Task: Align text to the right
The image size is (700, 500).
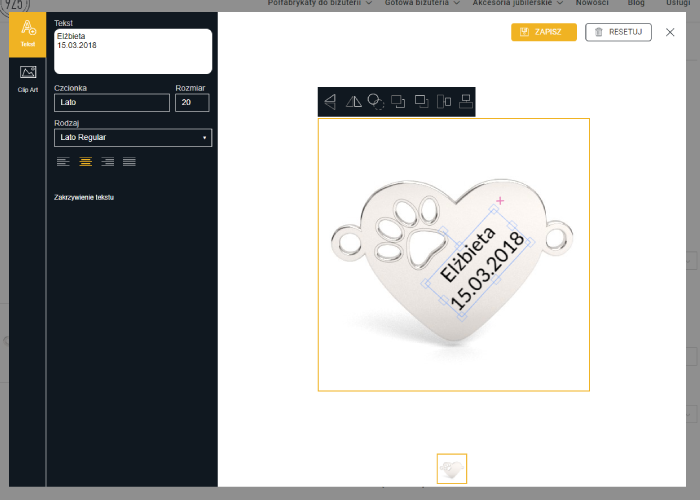Action: pos(107,161)
